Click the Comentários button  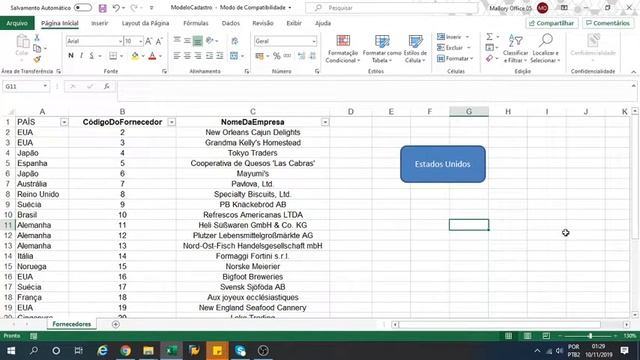(x=608, y=23)
